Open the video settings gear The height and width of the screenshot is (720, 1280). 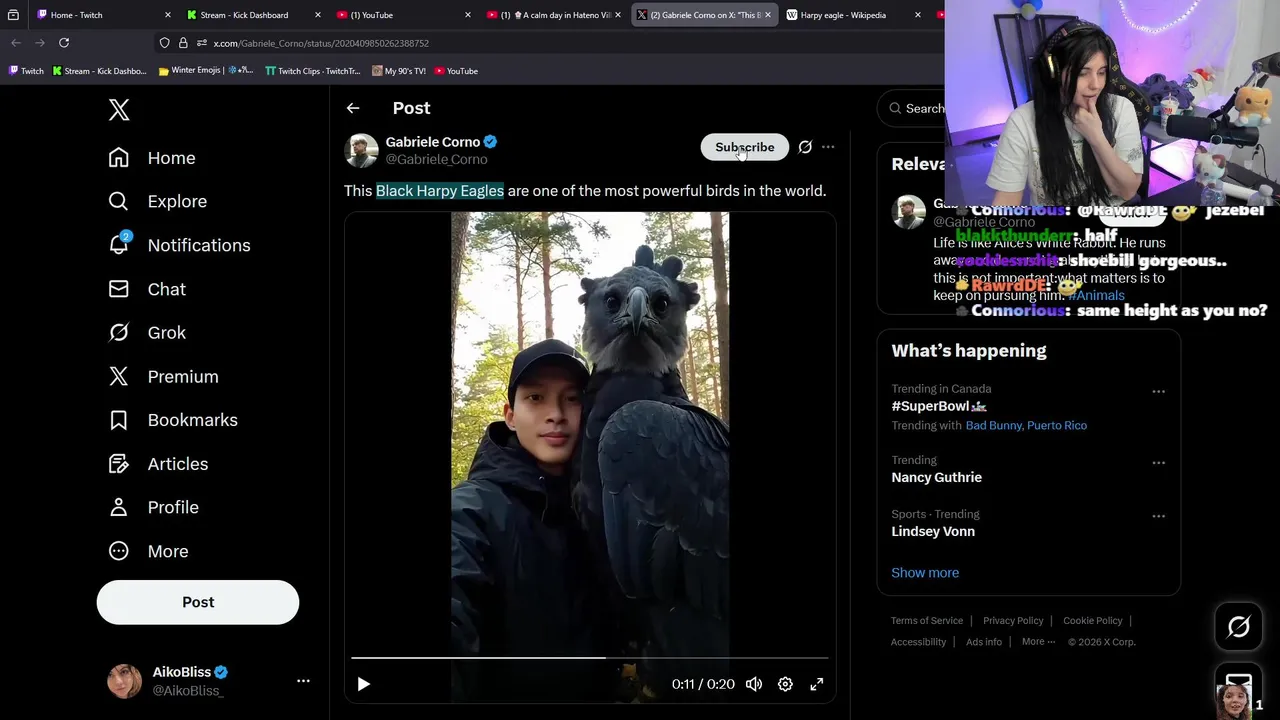pos(785,684)
